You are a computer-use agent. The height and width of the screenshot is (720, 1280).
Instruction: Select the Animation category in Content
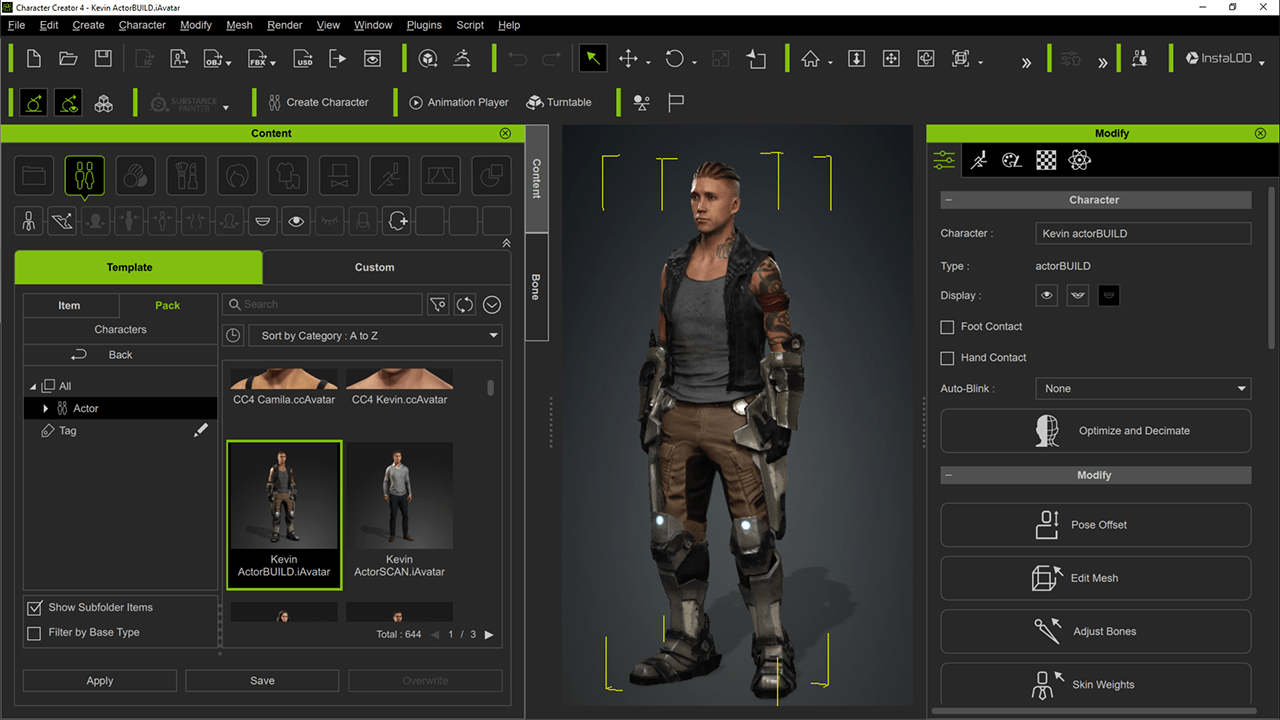click(389, 176)
